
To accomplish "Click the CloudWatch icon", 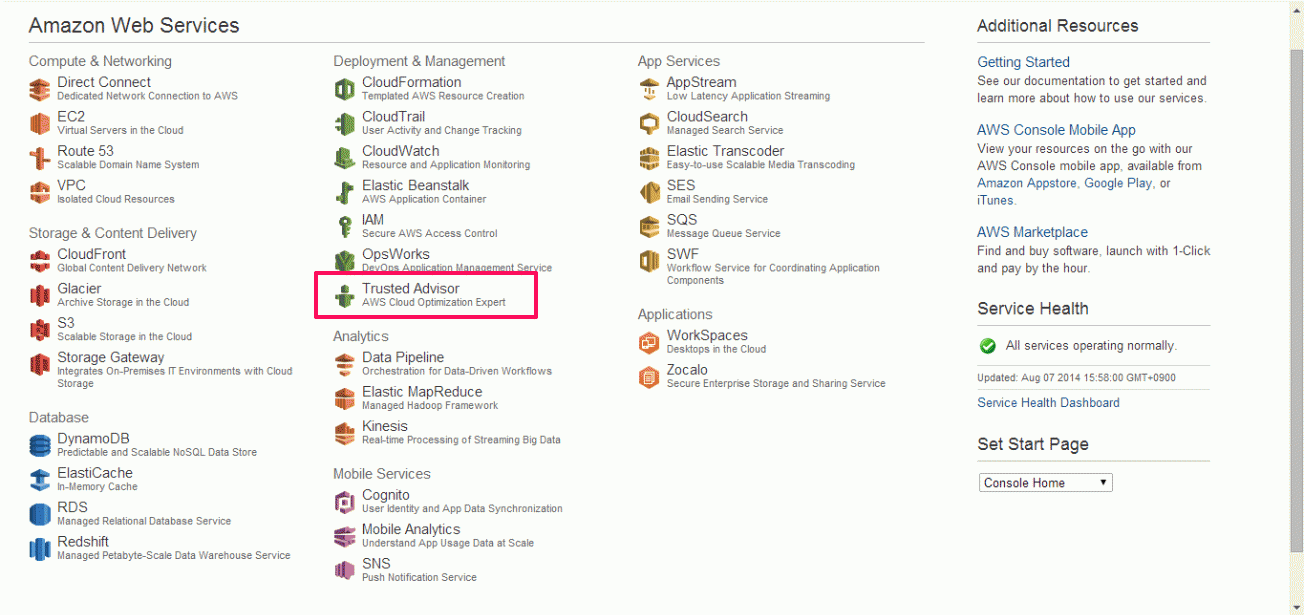I will 344,158.
